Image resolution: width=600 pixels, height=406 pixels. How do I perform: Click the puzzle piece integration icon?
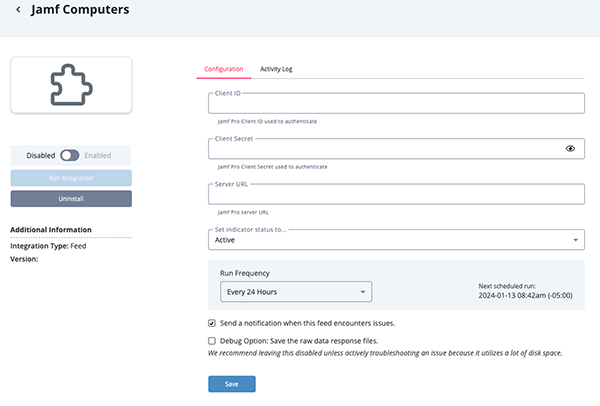point(70,85)
